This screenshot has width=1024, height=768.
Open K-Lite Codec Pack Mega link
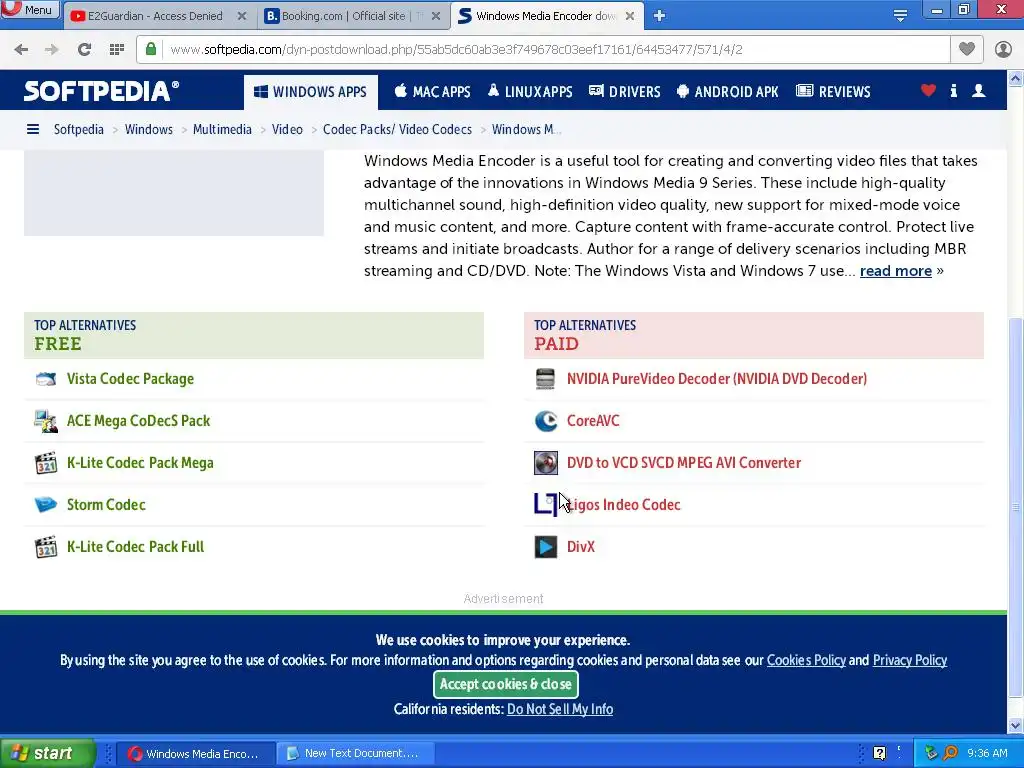[x=140, y=462]
